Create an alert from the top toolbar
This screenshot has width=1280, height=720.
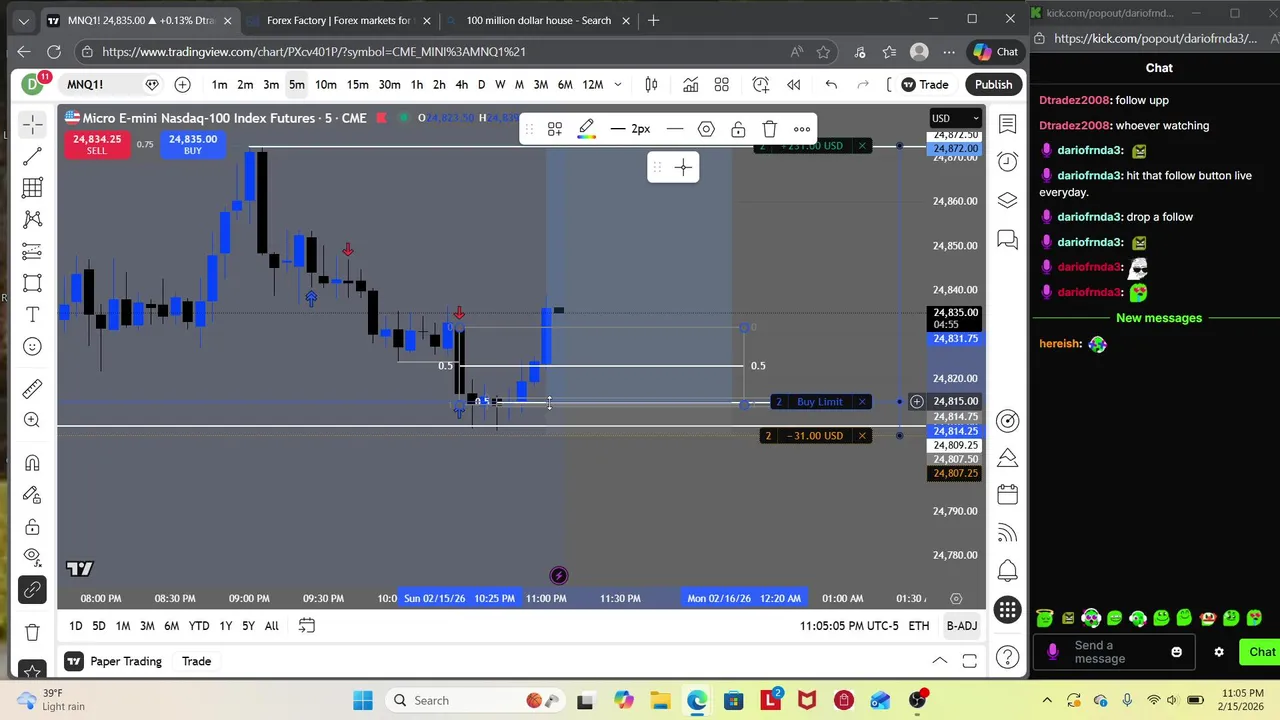tap(761, 85)
